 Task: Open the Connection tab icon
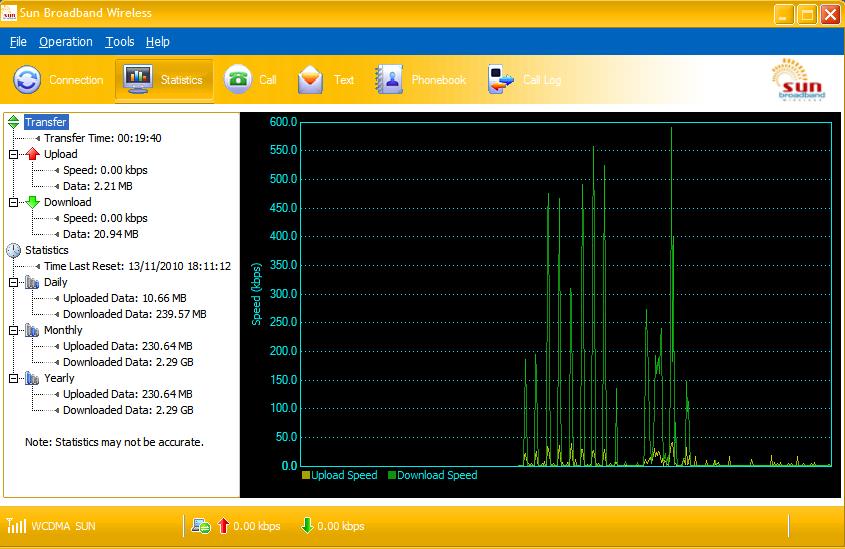tap(27, 80)
